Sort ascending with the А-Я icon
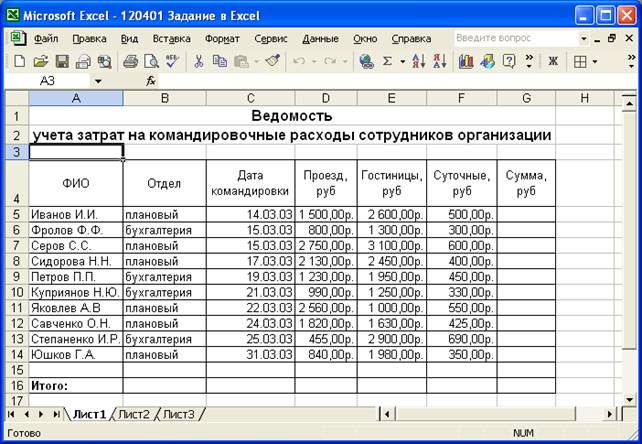Viewport: 642px width, 444px height. pyautogui.click(x=418, y=62)
